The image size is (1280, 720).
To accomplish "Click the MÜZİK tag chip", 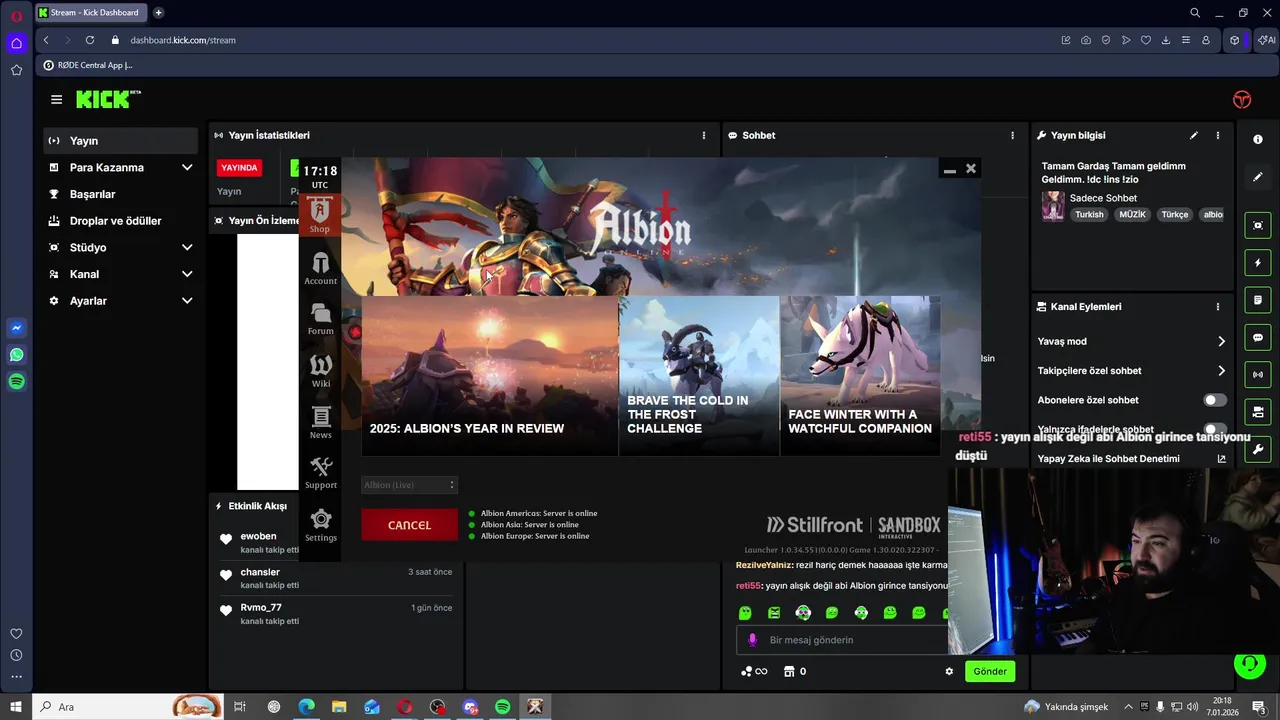I will coord(1132,214).
